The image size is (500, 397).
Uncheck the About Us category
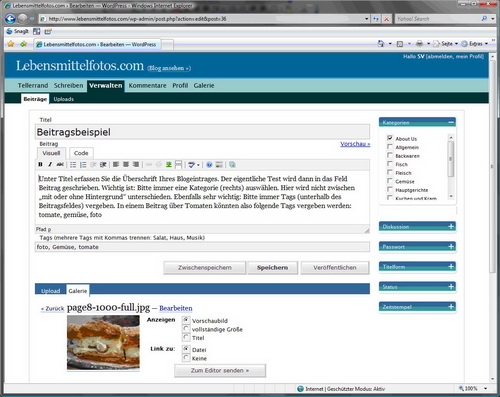(390, 138)
